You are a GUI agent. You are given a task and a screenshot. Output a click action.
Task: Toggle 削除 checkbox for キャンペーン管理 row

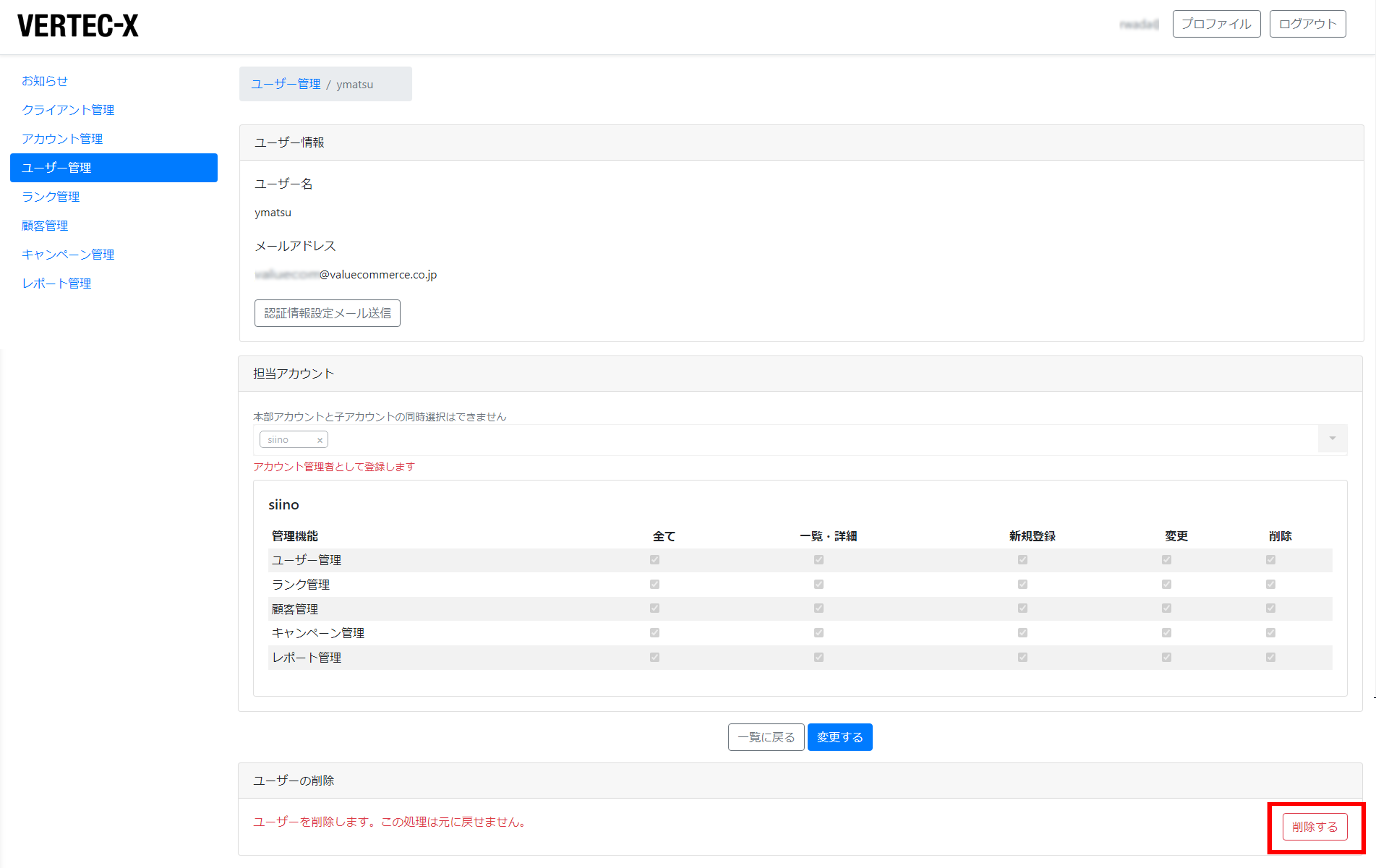click(1270, 633)
